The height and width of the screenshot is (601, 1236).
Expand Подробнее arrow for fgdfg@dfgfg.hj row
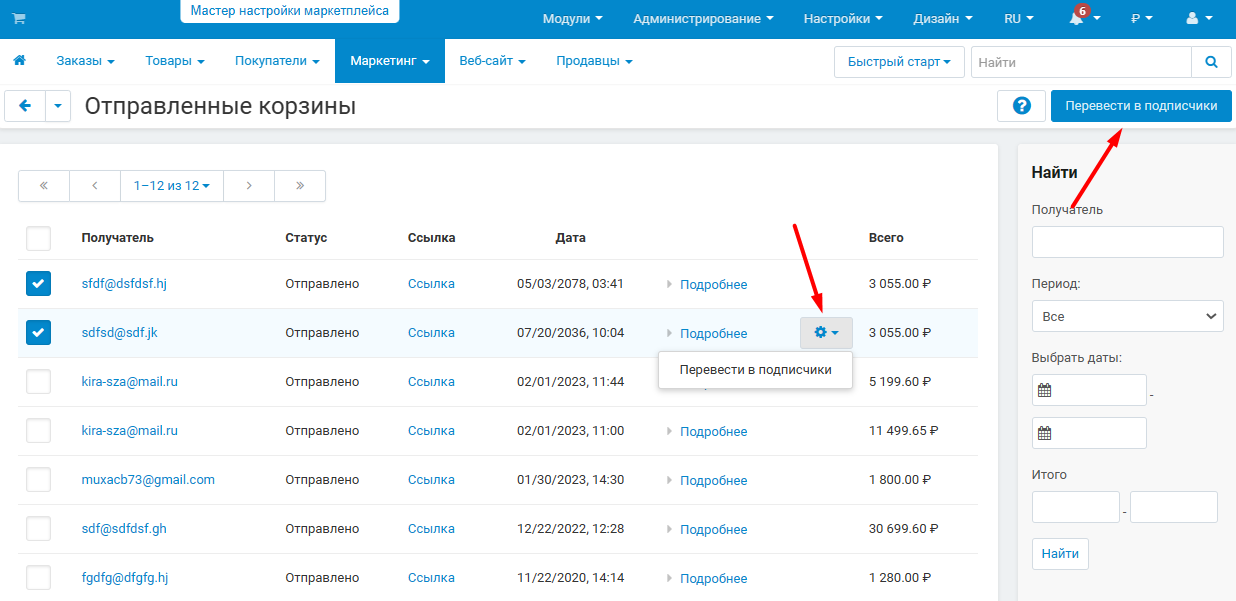[670, 578]
